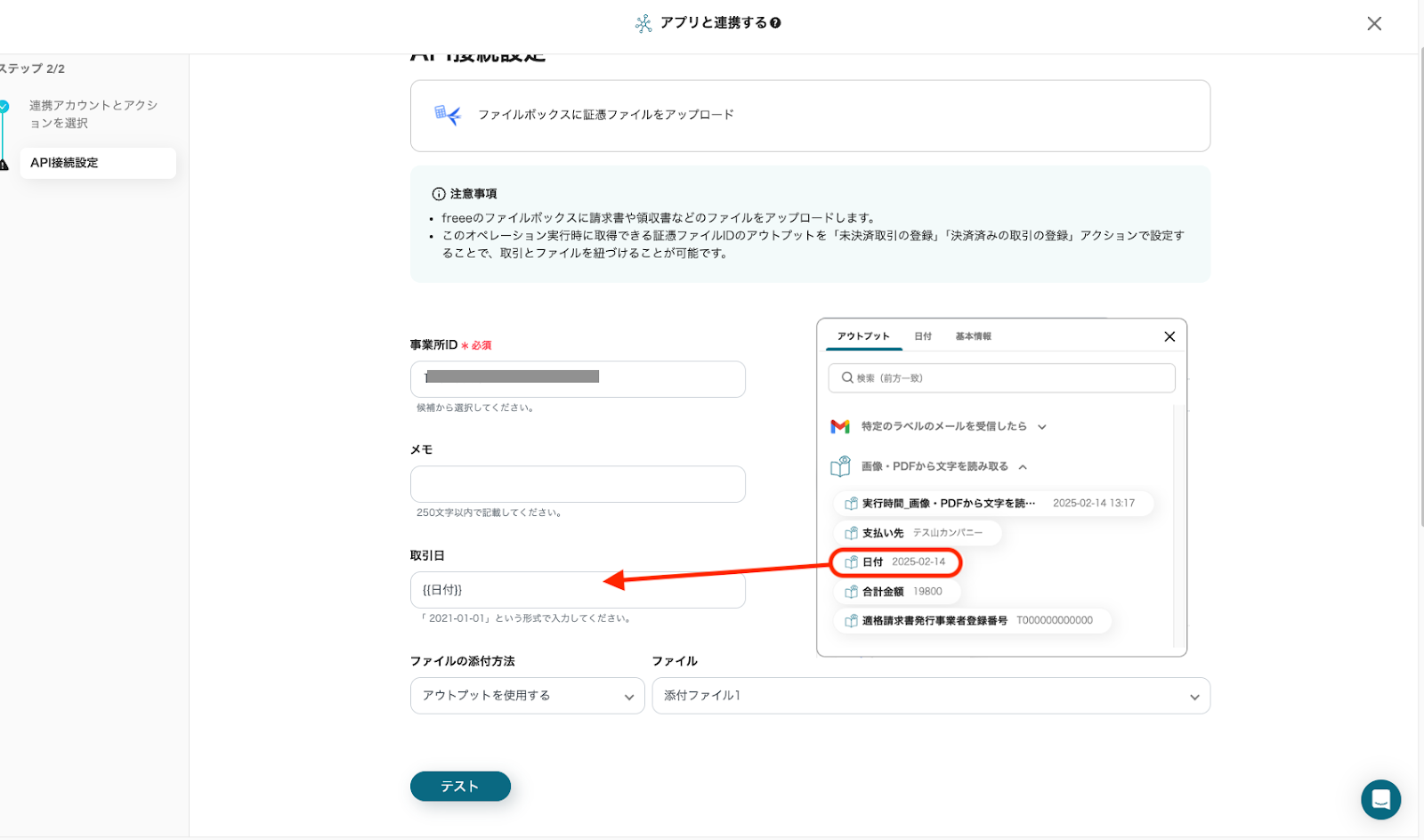Click the ファイルの添付方法 label
The height and width of the screenshot is (840, 1424).
point(463,661)
